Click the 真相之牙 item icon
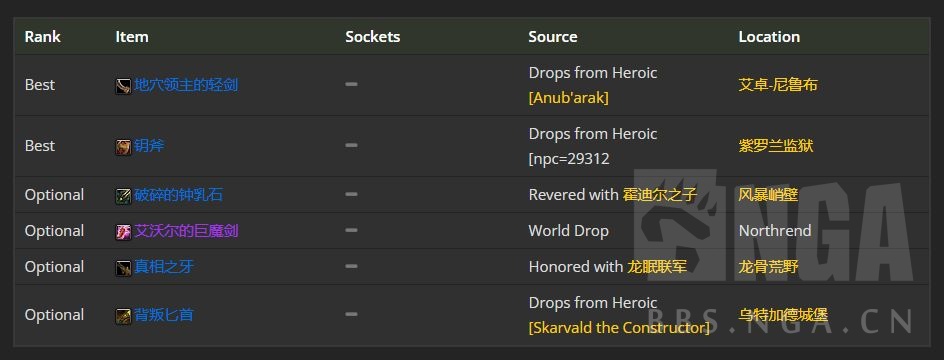 pos(123,268)
